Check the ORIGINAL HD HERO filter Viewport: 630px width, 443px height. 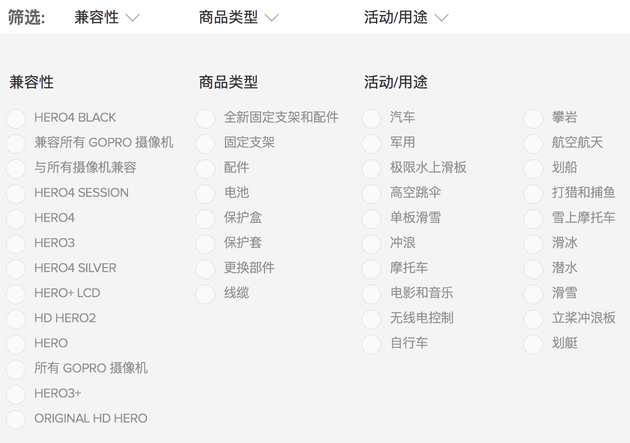[16, 419]
